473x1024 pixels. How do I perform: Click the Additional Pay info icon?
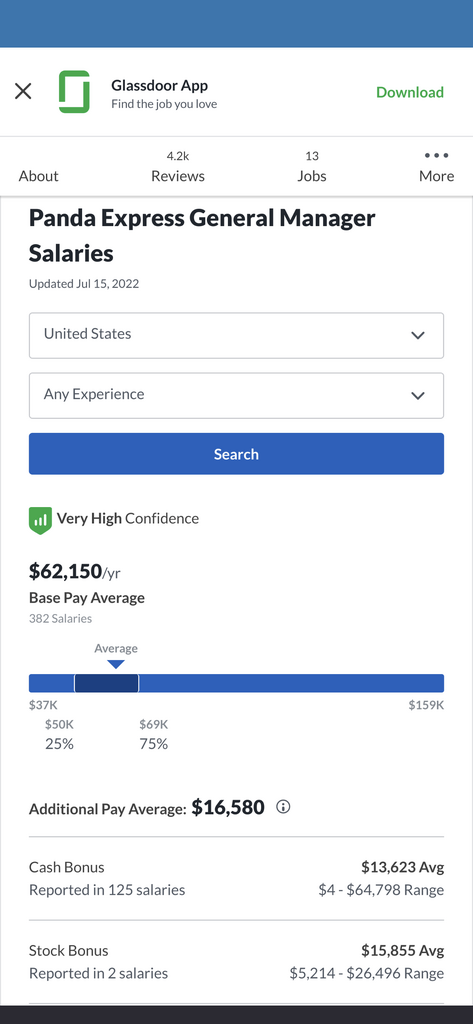283,807
